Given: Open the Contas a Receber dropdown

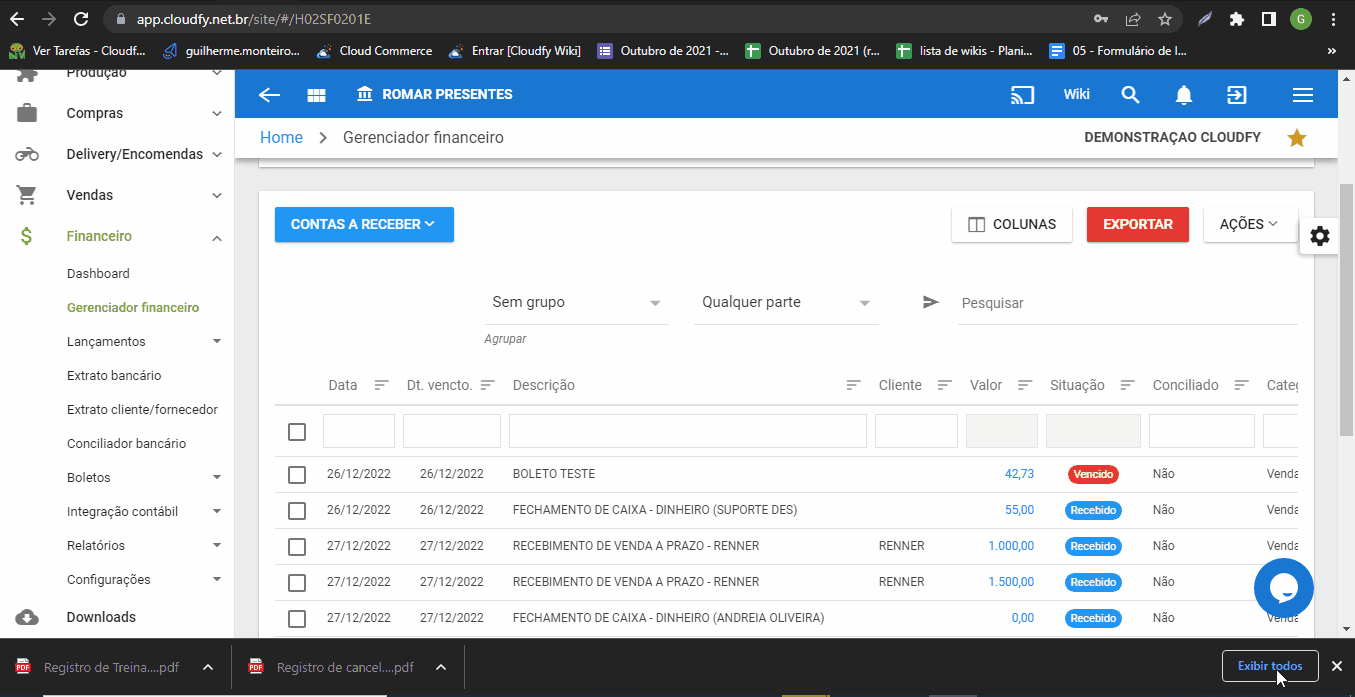Looking at the screenshot, I should (364, 225).
